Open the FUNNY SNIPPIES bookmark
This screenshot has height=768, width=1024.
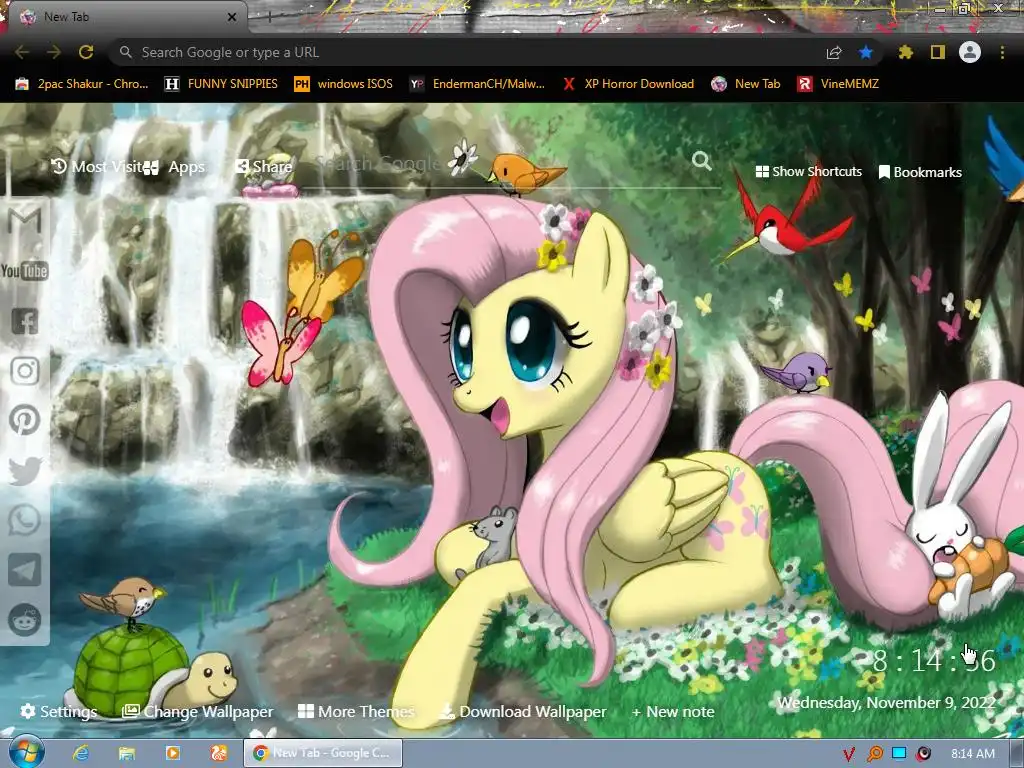tap(221, 84)
